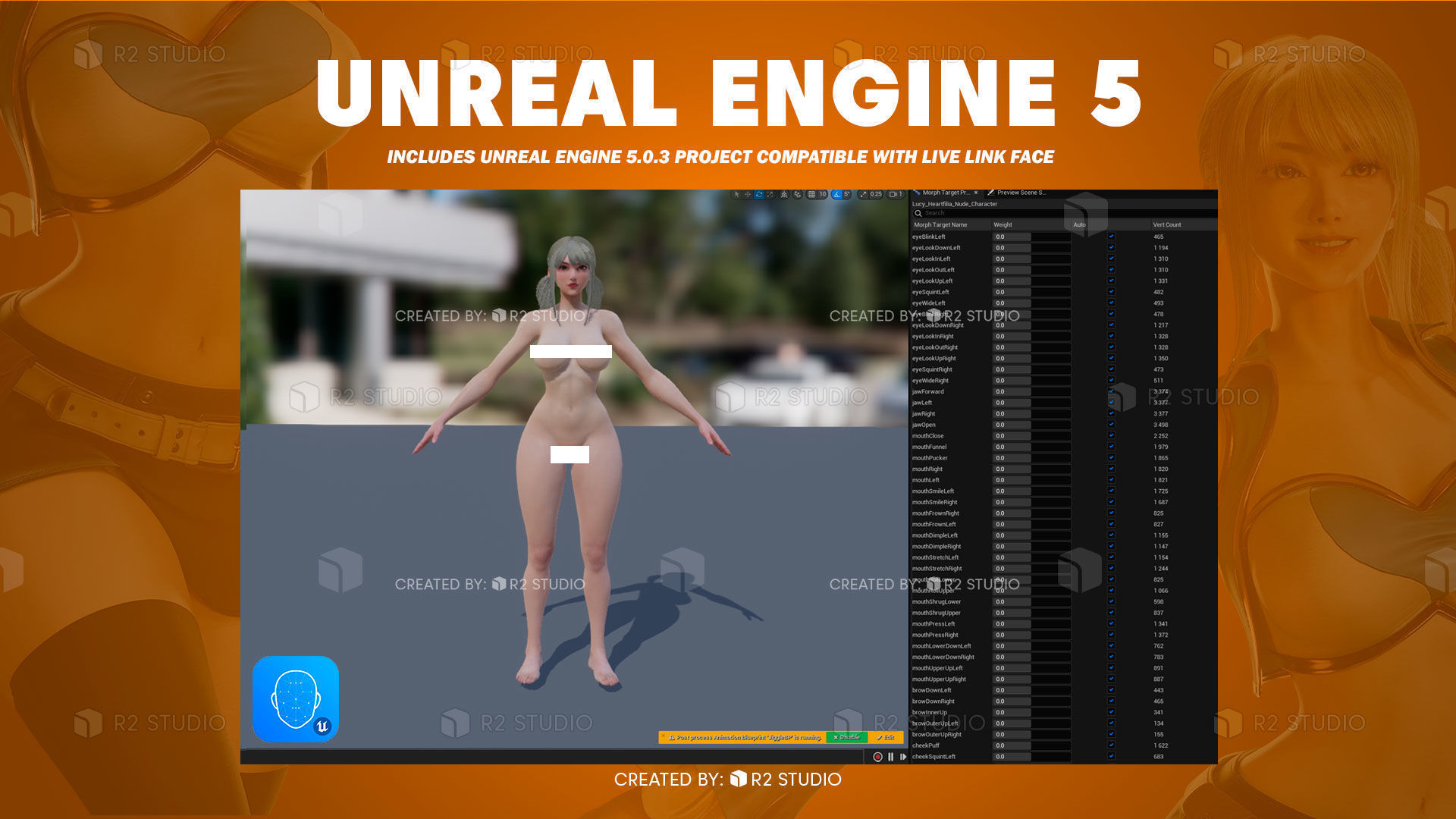Click the record animation button
This screenshot has height=819, width=1456.
coord(877,757)
